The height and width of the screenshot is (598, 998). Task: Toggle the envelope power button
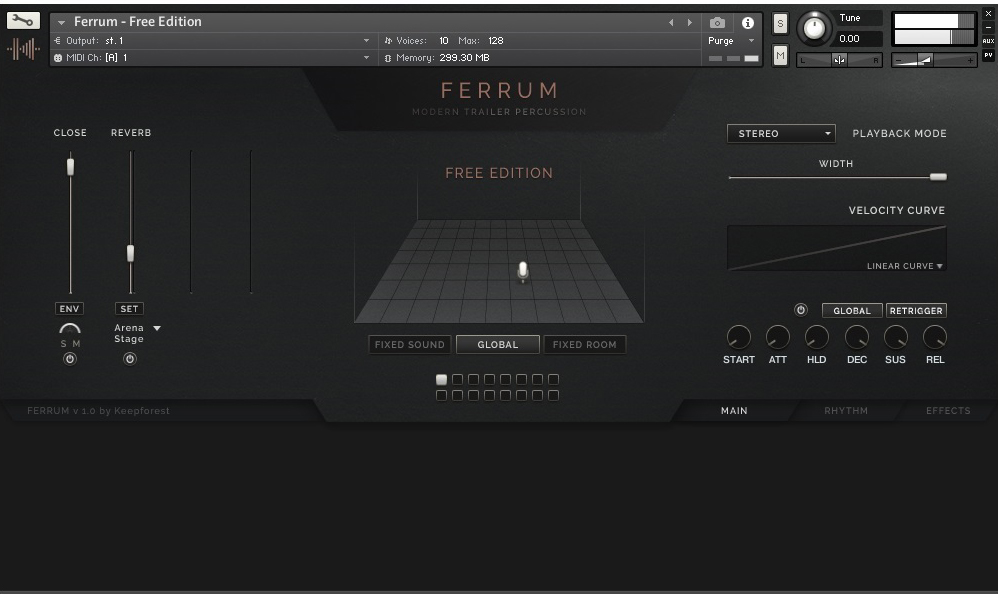point(801,310)
